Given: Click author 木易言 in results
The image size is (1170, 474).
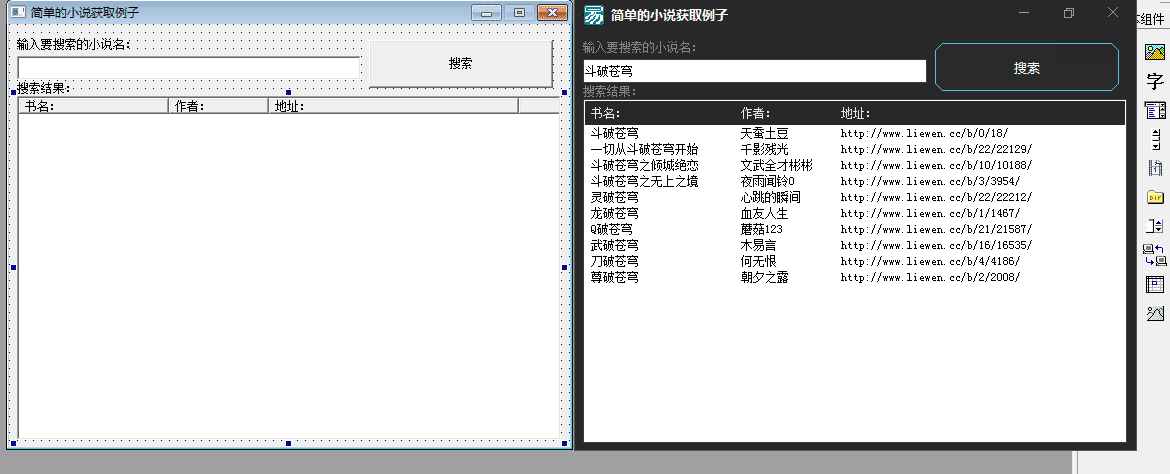Looking at the screenshot, I should click(x=759, y=245).
